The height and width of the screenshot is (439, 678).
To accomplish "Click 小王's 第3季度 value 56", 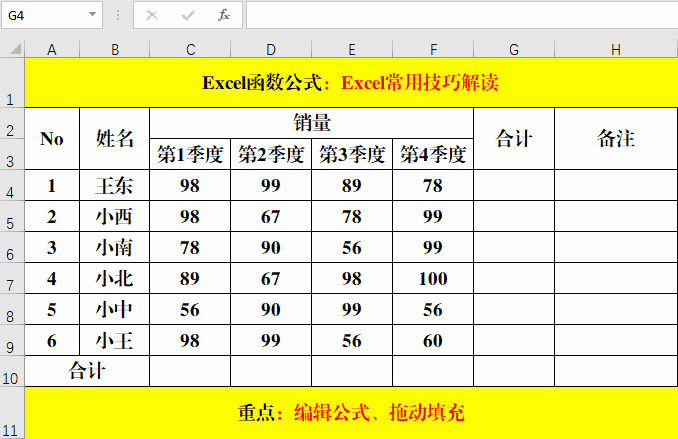I will [352, 340].
